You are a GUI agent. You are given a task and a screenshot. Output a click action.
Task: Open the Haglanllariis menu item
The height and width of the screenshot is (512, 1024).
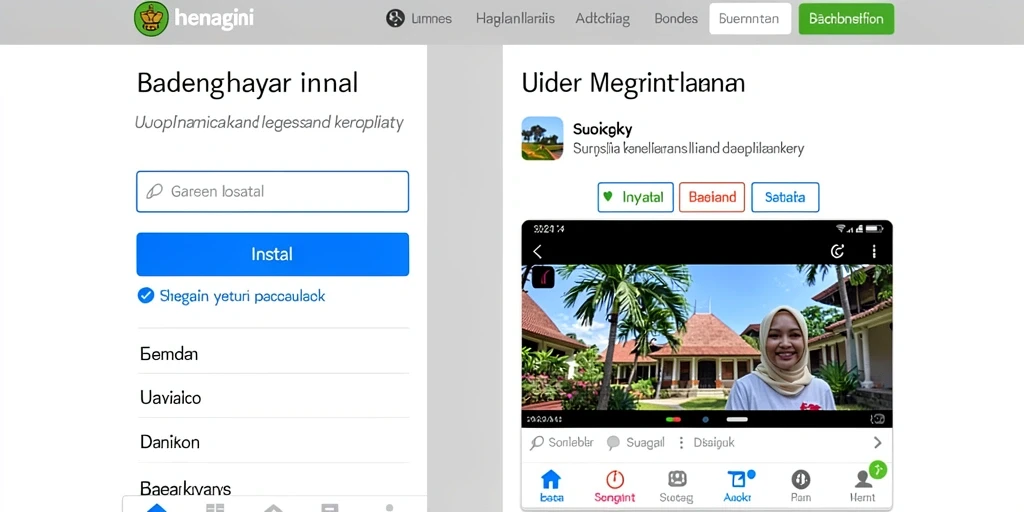tap(515, 18)
